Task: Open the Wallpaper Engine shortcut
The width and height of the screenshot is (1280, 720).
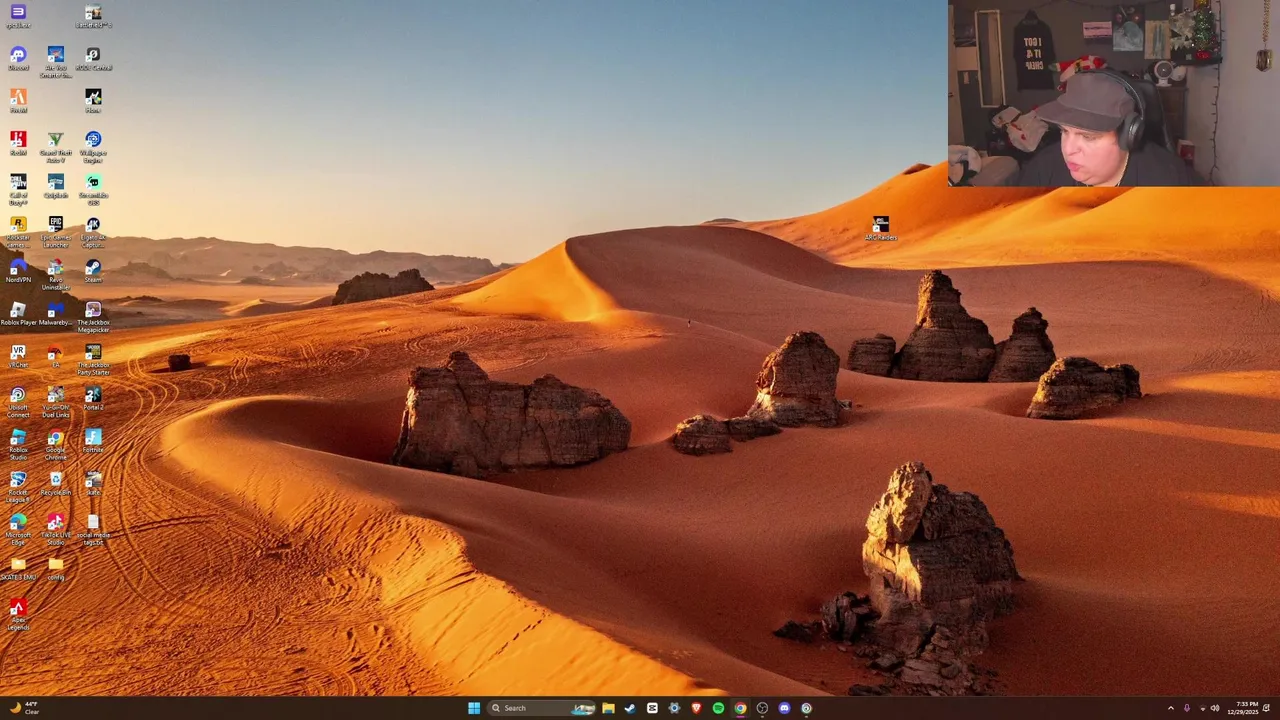Action: (93, 148)
